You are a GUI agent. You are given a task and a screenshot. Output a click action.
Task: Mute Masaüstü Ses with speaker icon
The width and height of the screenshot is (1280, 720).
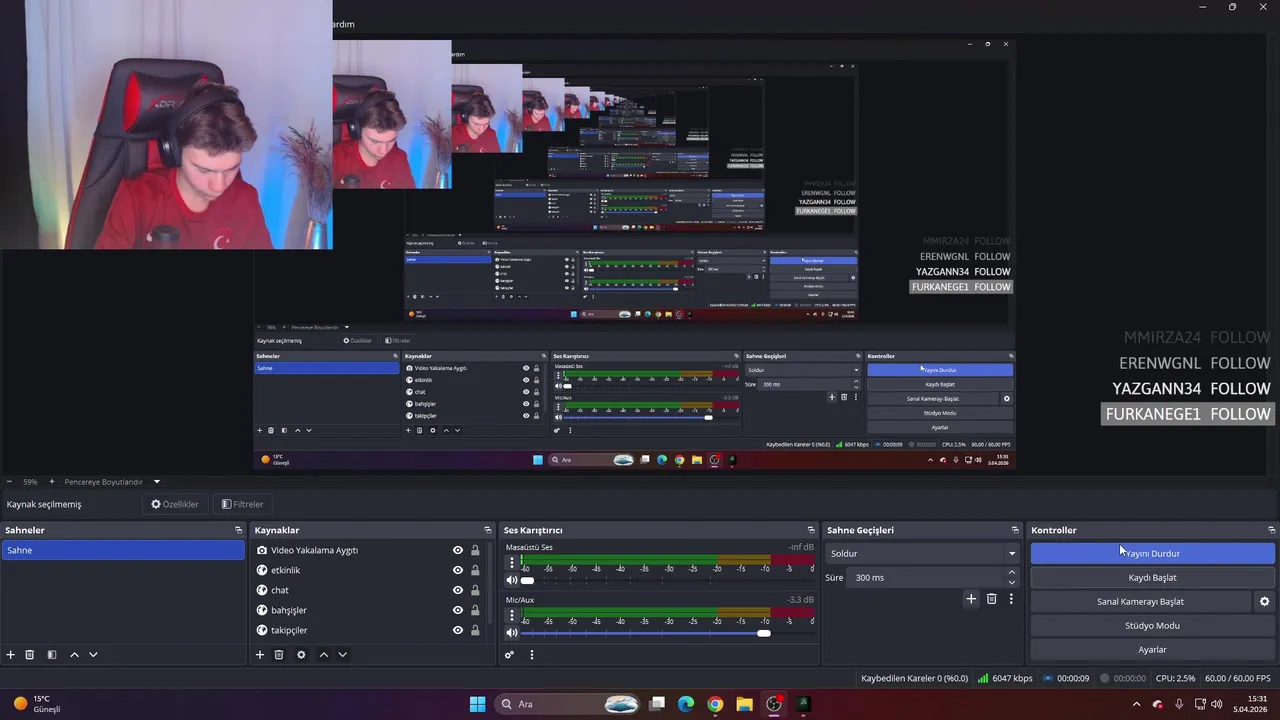tap(512, 580)
